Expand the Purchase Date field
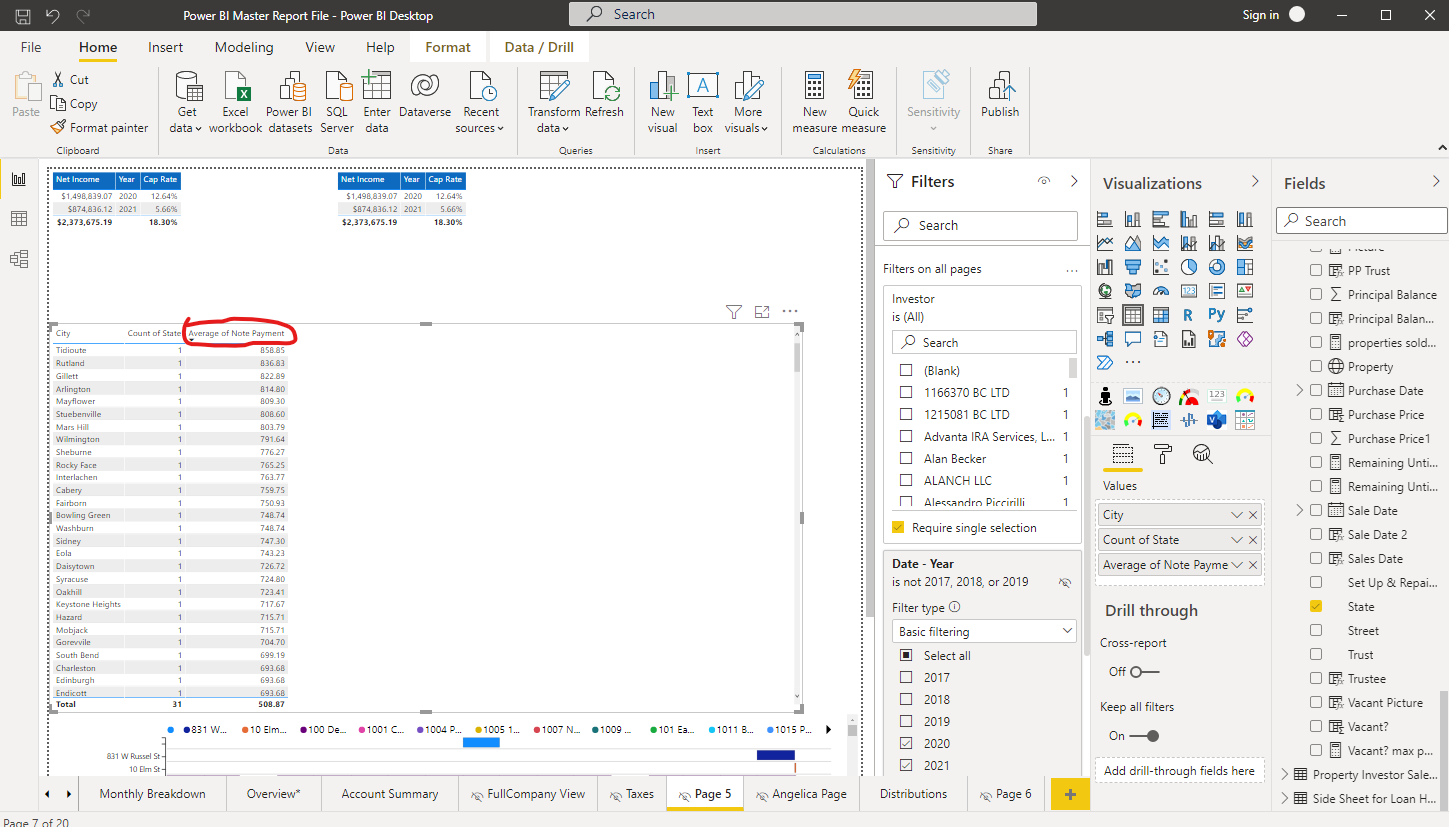The height and width of the screenshot is (827, 1449). [1300, 390]
